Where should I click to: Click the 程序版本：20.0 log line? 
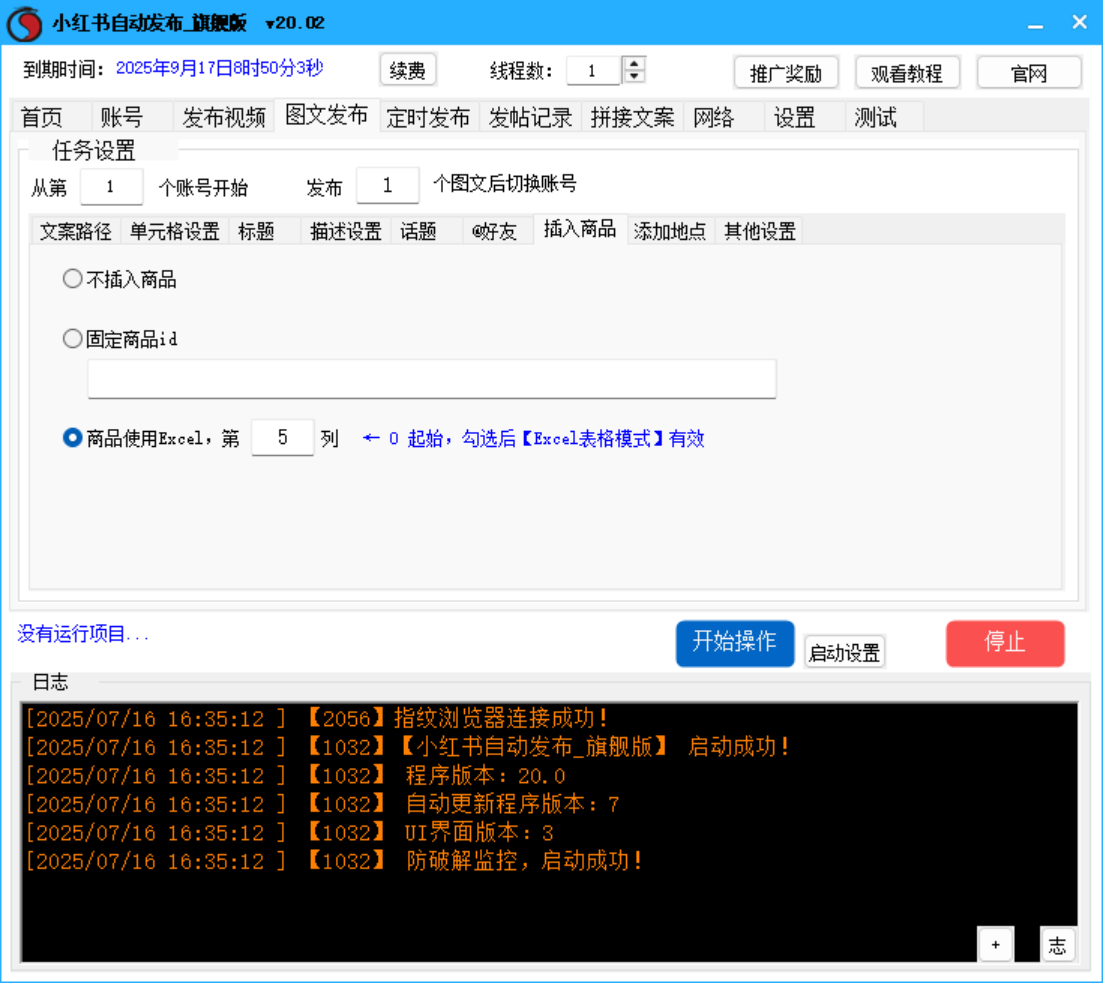pyautogui.click(x=294, y=776)
